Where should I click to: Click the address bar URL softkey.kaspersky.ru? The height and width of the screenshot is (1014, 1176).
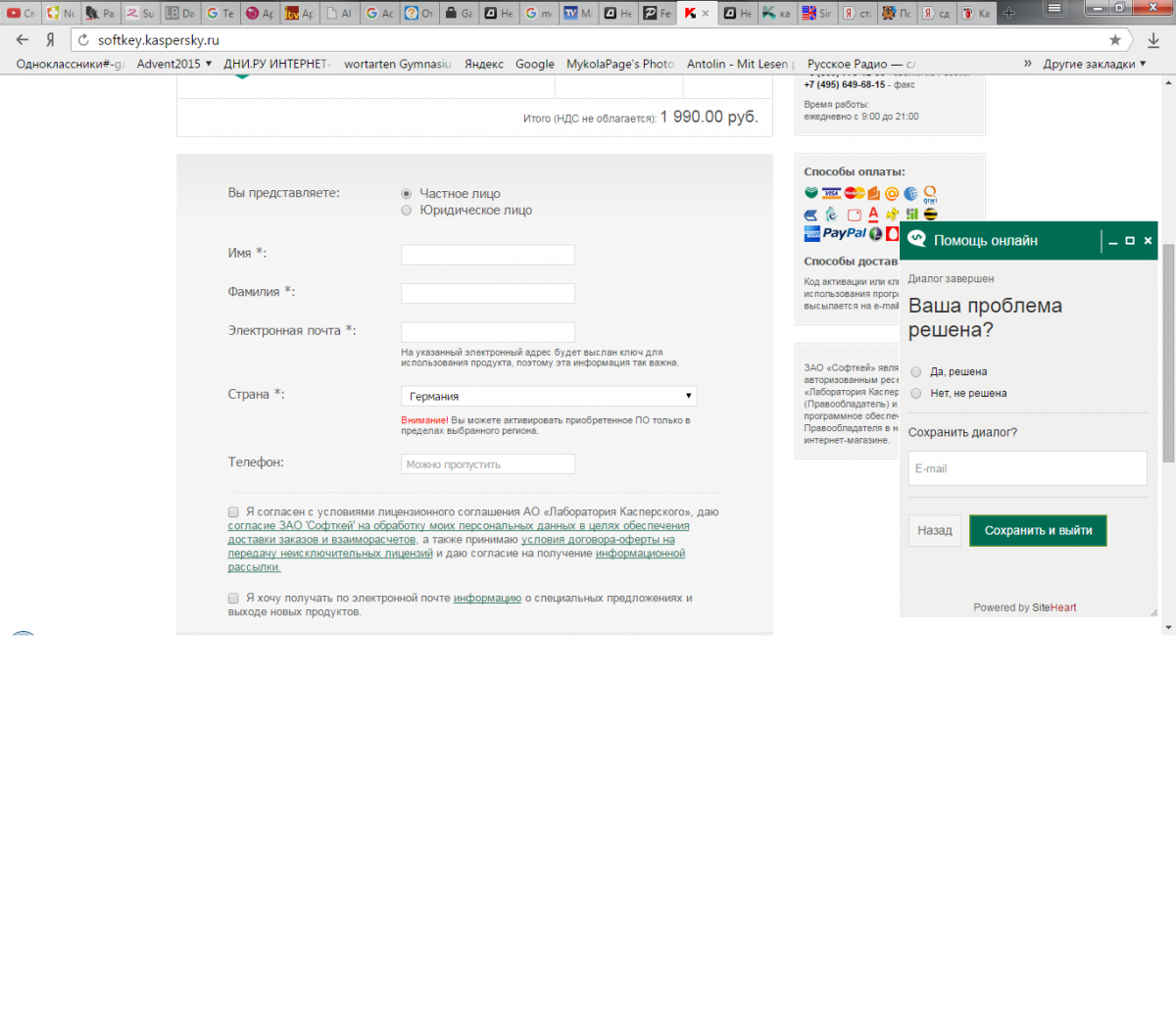(159, 40)
